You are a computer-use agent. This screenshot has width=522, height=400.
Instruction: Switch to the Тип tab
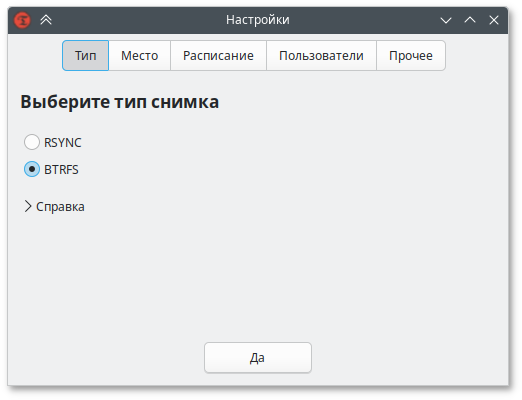click(x=86, y=56)
